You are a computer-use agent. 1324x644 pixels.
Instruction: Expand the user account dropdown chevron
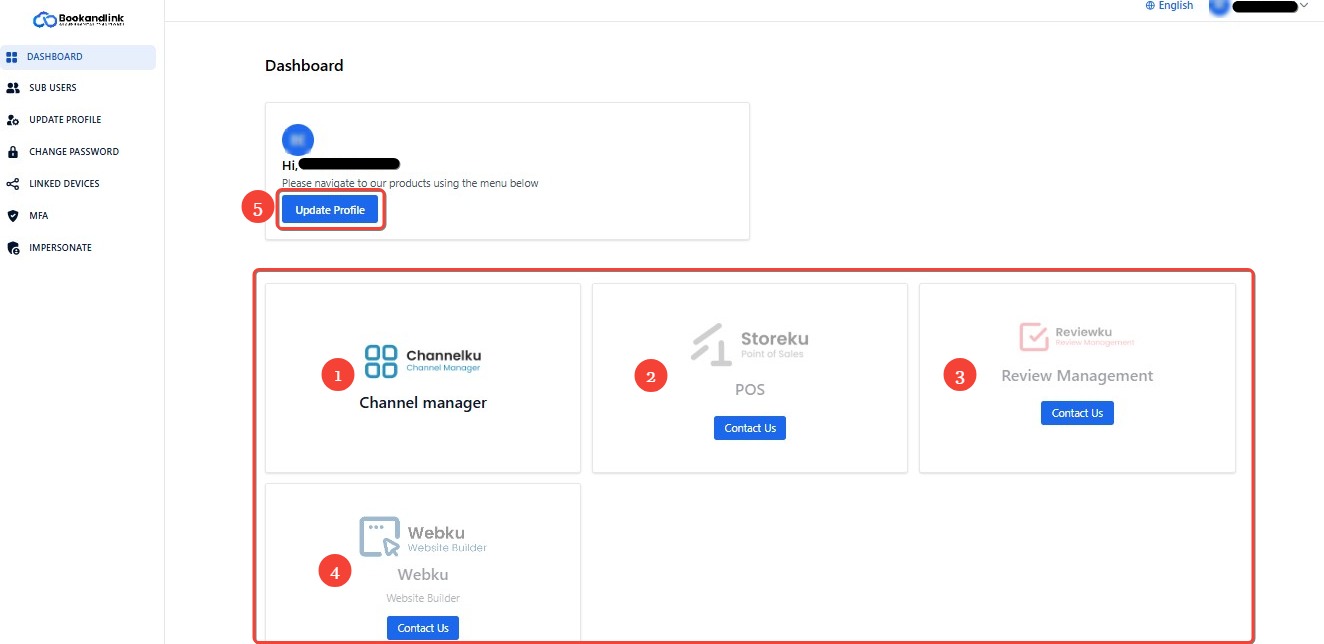pos(1303,6)
